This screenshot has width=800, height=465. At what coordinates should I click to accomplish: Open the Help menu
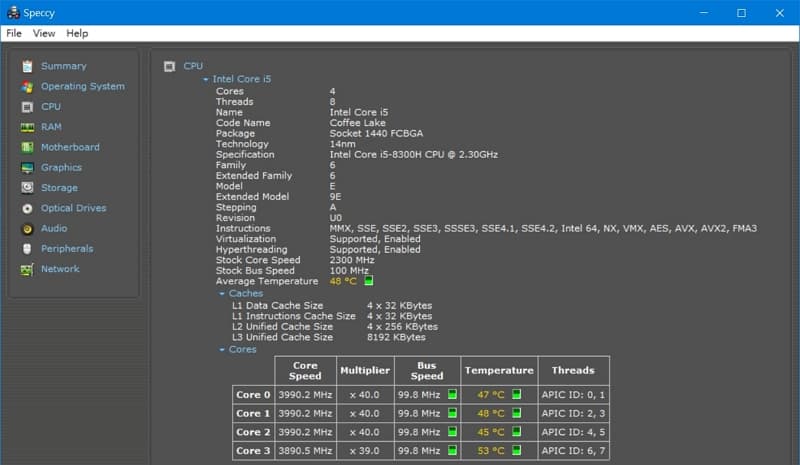pyautogui.click(x=77, y=33)
